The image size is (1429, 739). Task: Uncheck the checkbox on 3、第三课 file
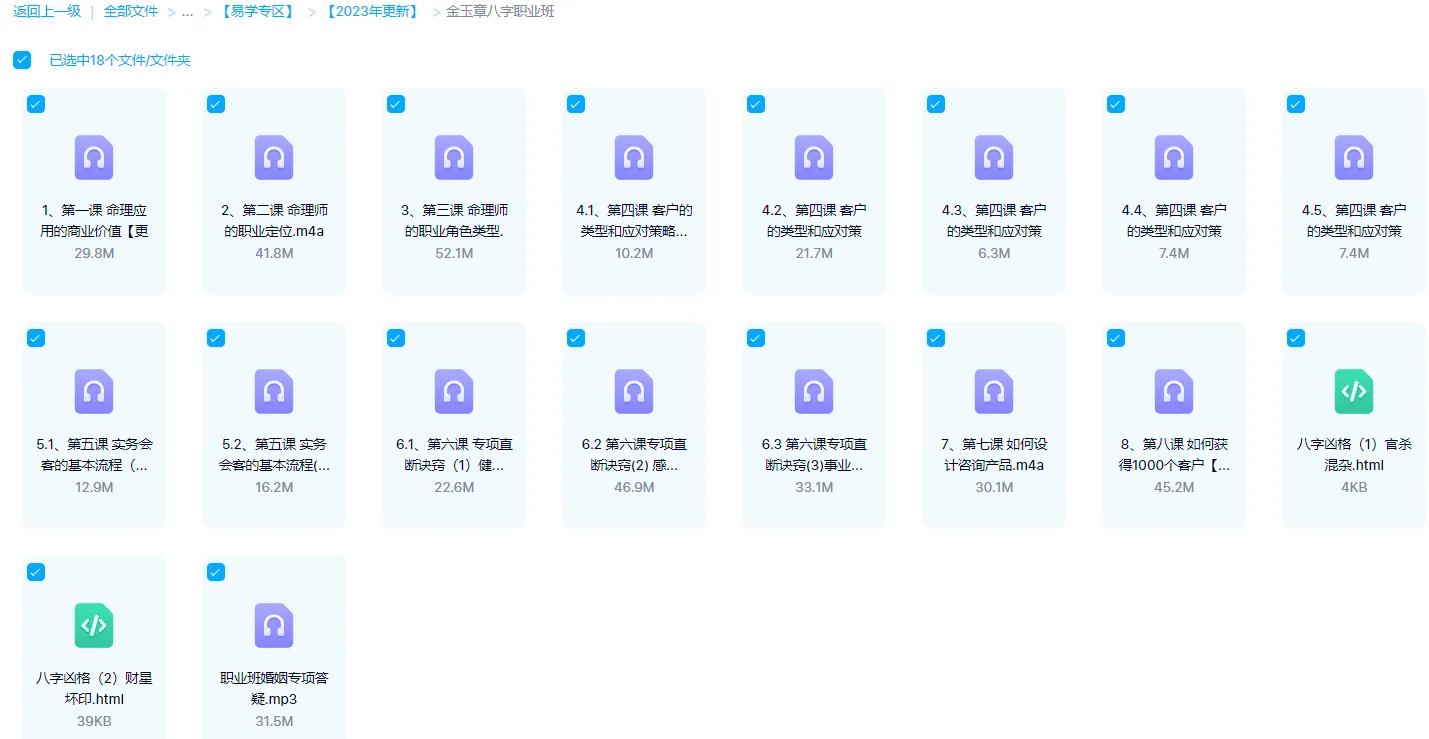tap(396, 104)
